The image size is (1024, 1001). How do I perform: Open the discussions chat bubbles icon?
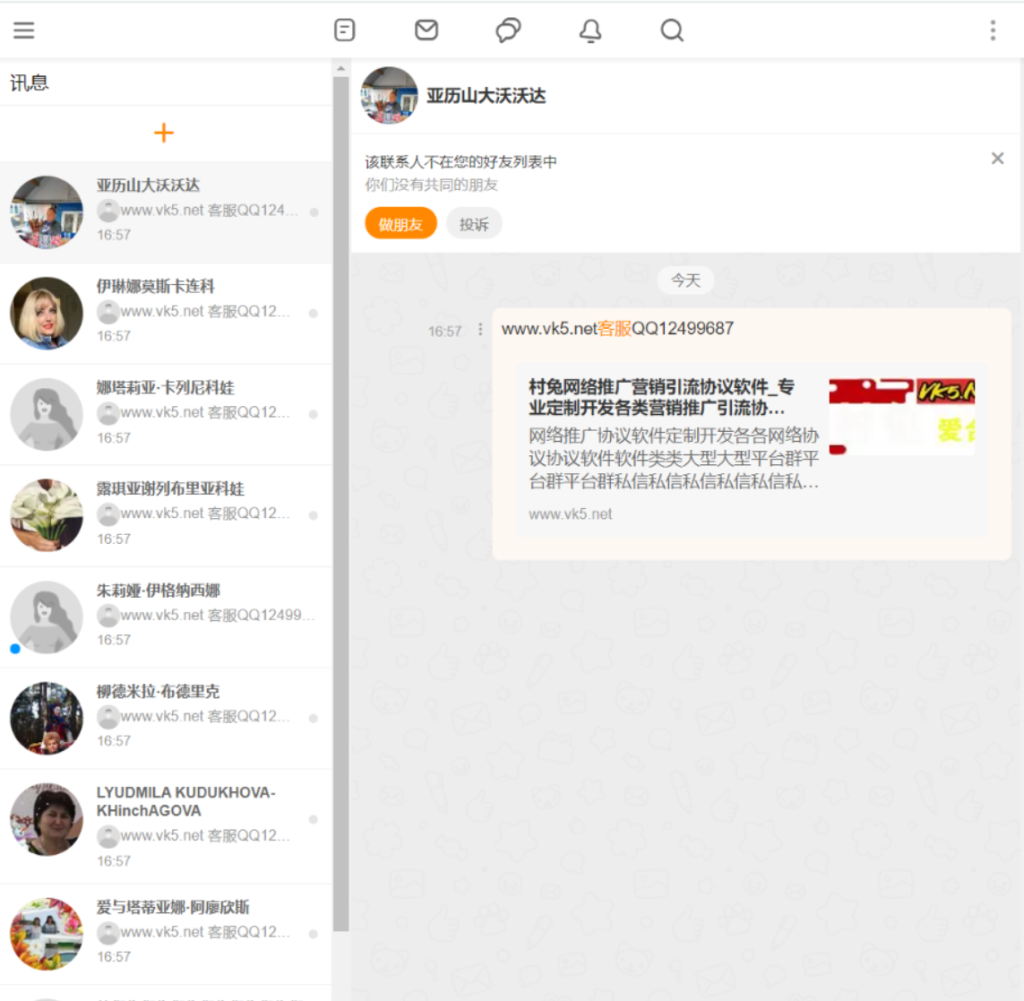(508, 30)
